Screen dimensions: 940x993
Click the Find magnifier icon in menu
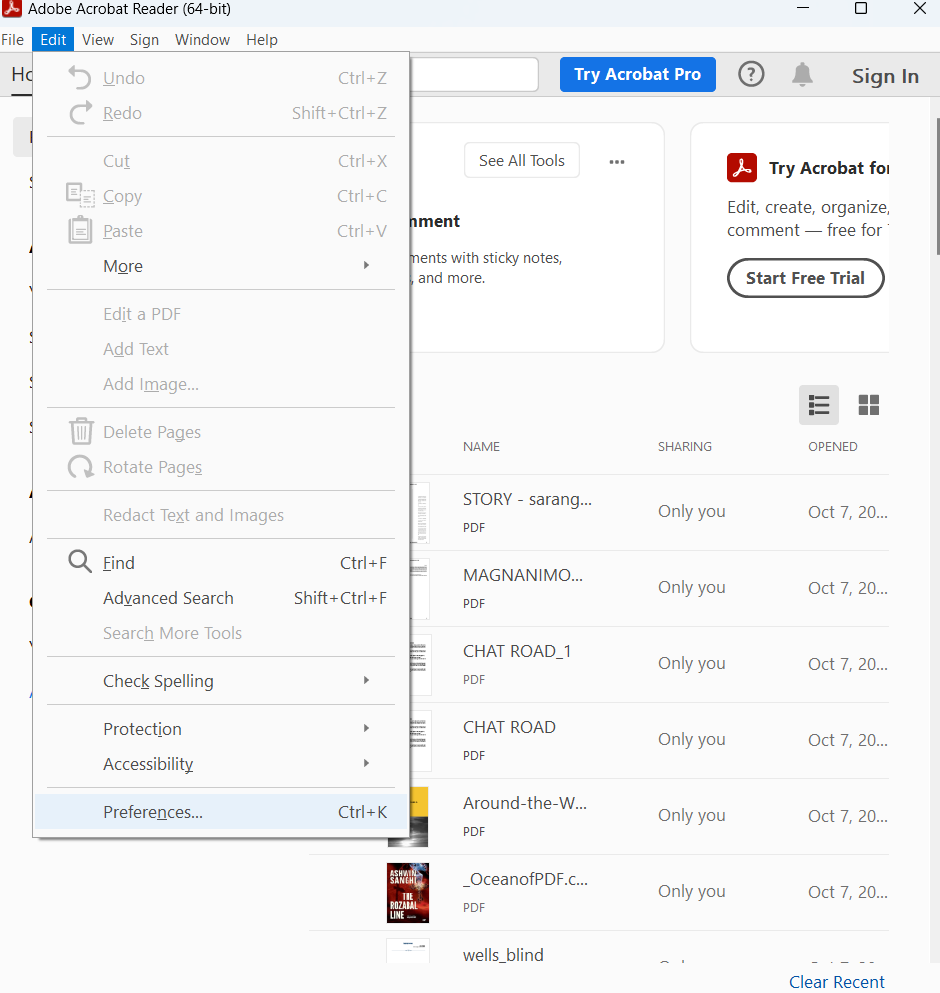pyautogui.click(x=80, y=562)
